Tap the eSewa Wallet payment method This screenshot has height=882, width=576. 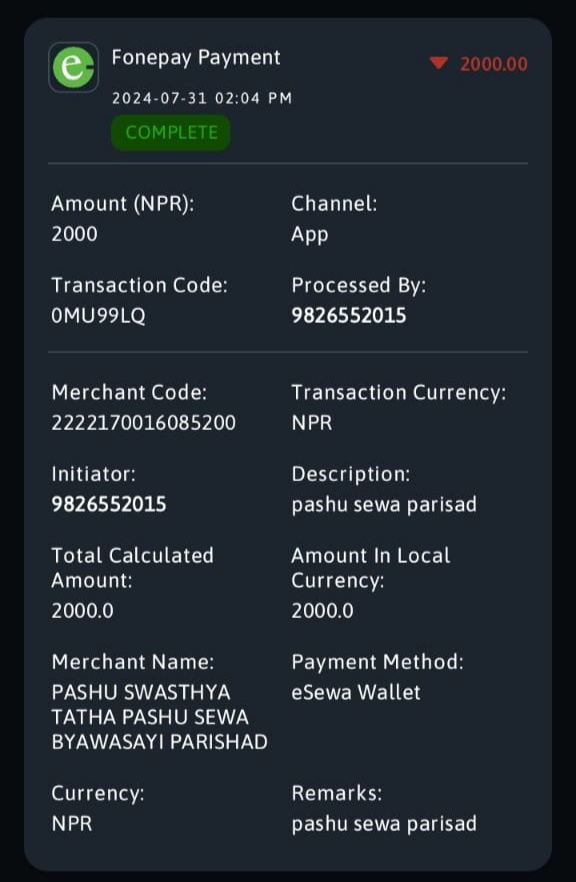(356, 692)
